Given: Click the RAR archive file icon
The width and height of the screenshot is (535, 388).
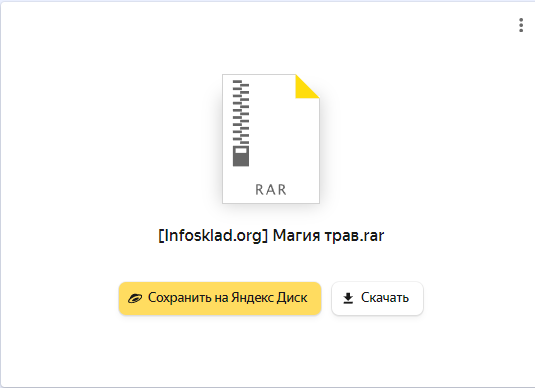Looking at the screenshot, I should (271, 139).
